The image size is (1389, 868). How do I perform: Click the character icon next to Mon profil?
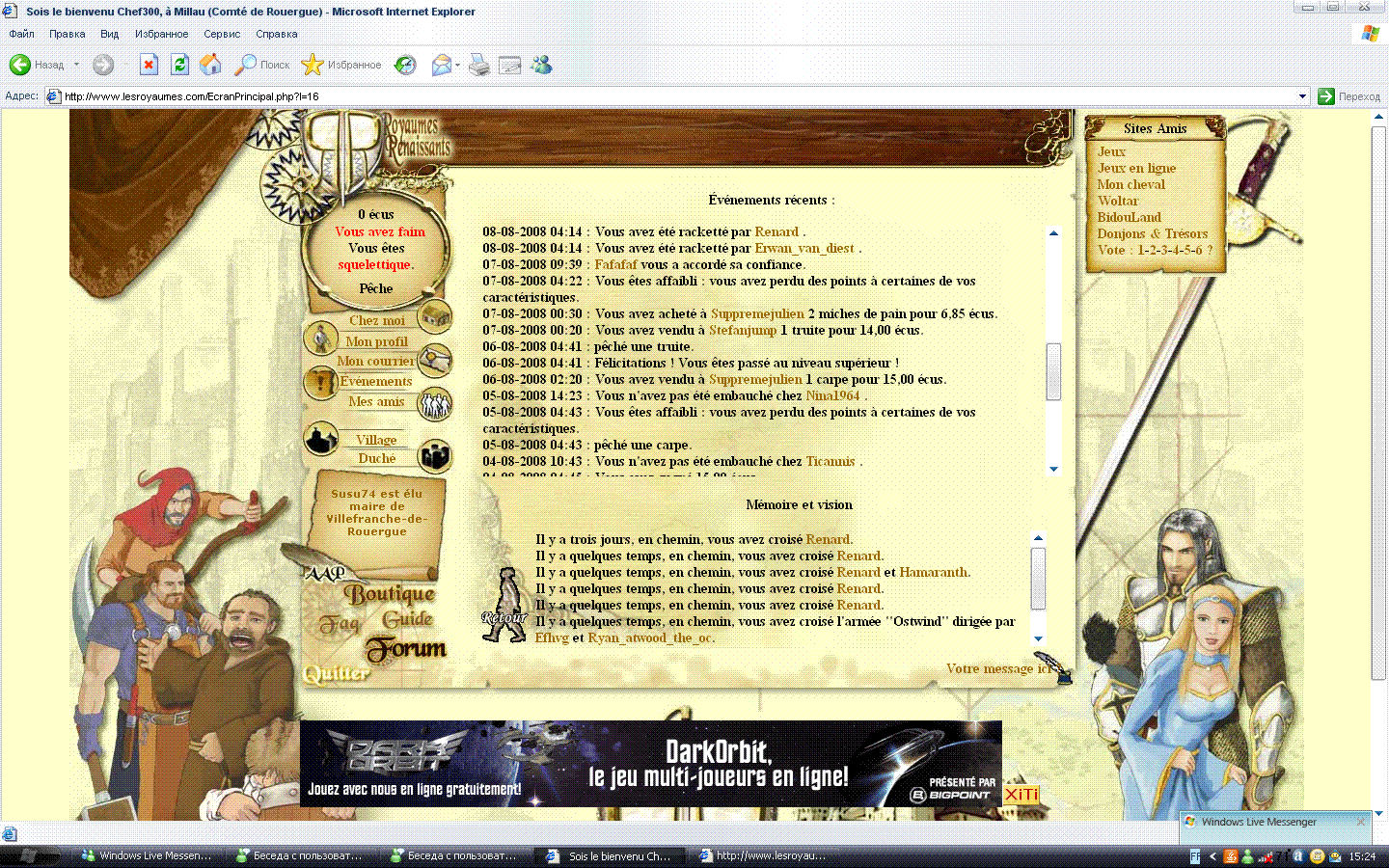(321, 339)
